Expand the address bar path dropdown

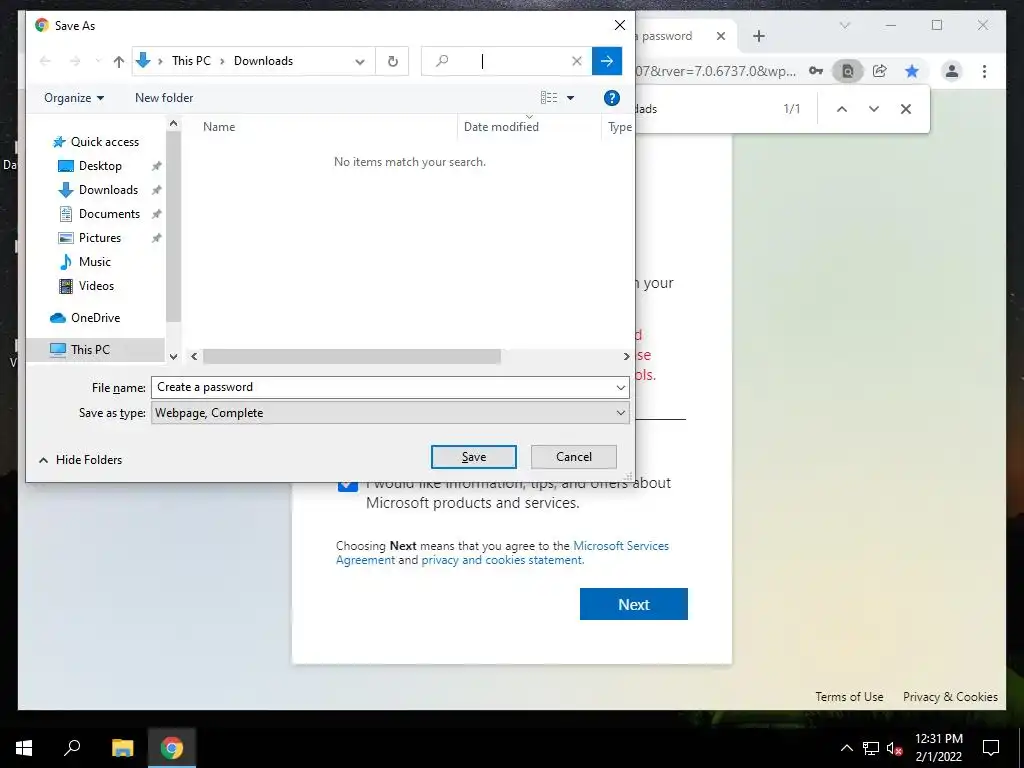(360, 61)
